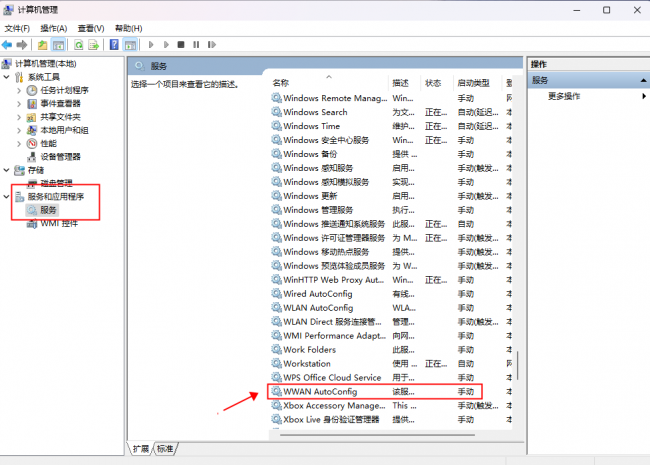Expand the 本地用户和组 node chevron
650x465 pixels.
19,130
